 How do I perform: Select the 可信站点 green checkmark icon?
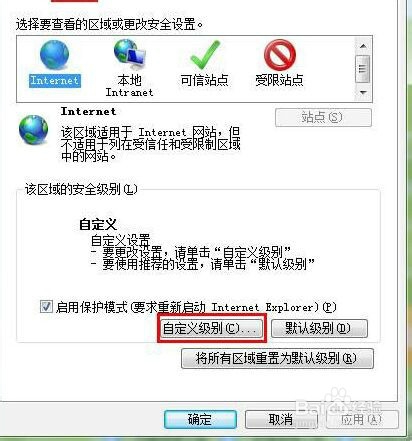click(x=205, y=55)
